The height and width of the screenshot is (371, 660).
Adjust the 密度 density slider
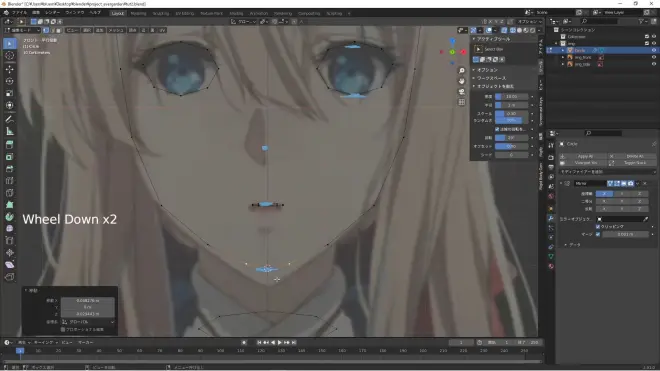(511, 96)
